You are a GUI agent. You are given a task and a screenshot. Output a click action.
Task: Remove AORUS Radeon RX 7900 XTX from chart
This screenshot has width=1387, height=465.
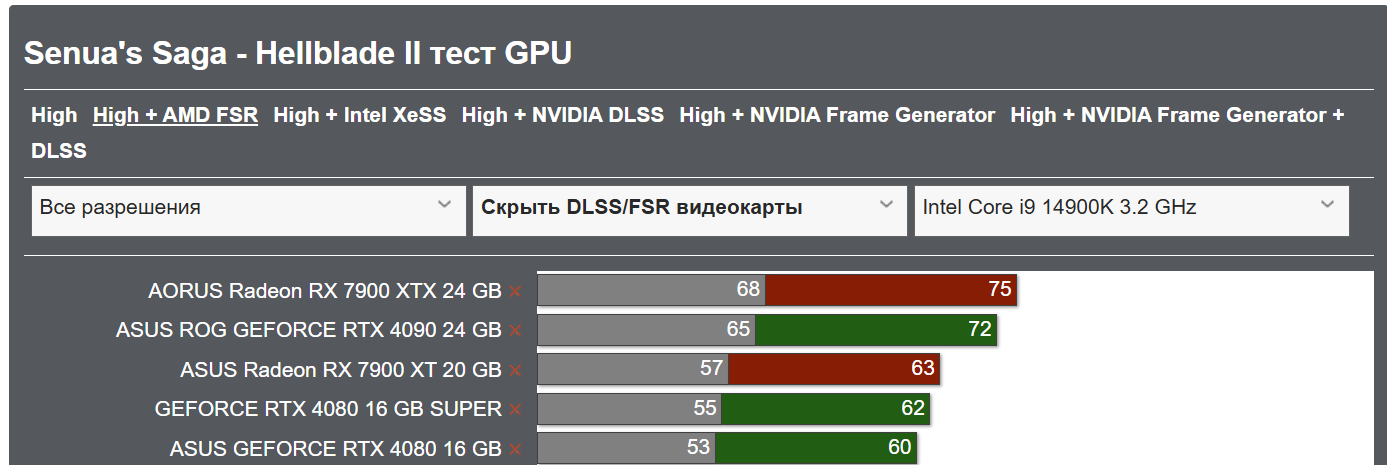[515, 292]
